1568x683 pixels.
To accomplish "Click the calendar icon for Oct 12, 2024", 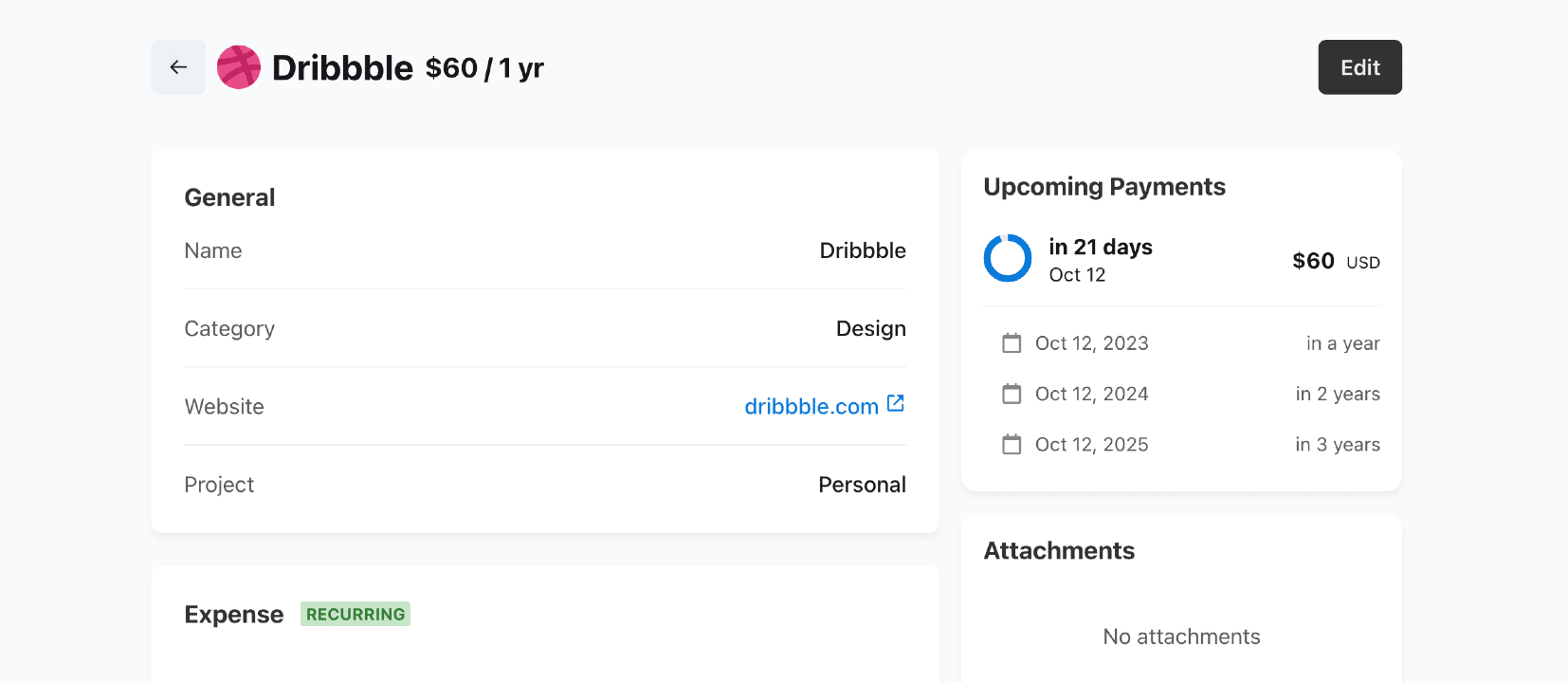I will 1012,394.
